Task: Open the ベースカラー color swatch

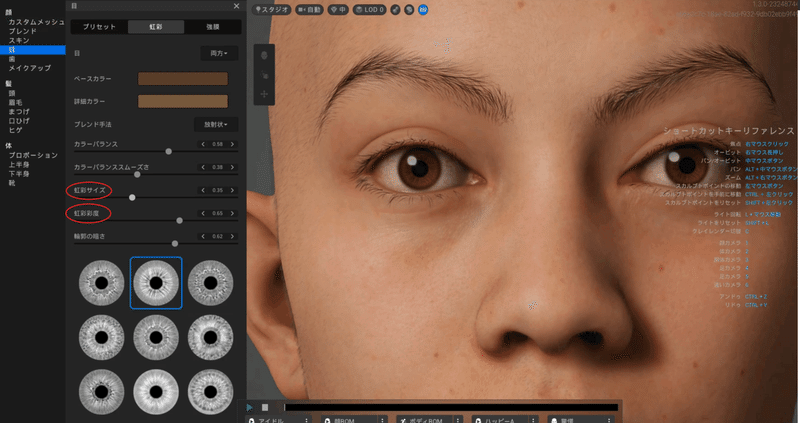Action: (183, 79)
